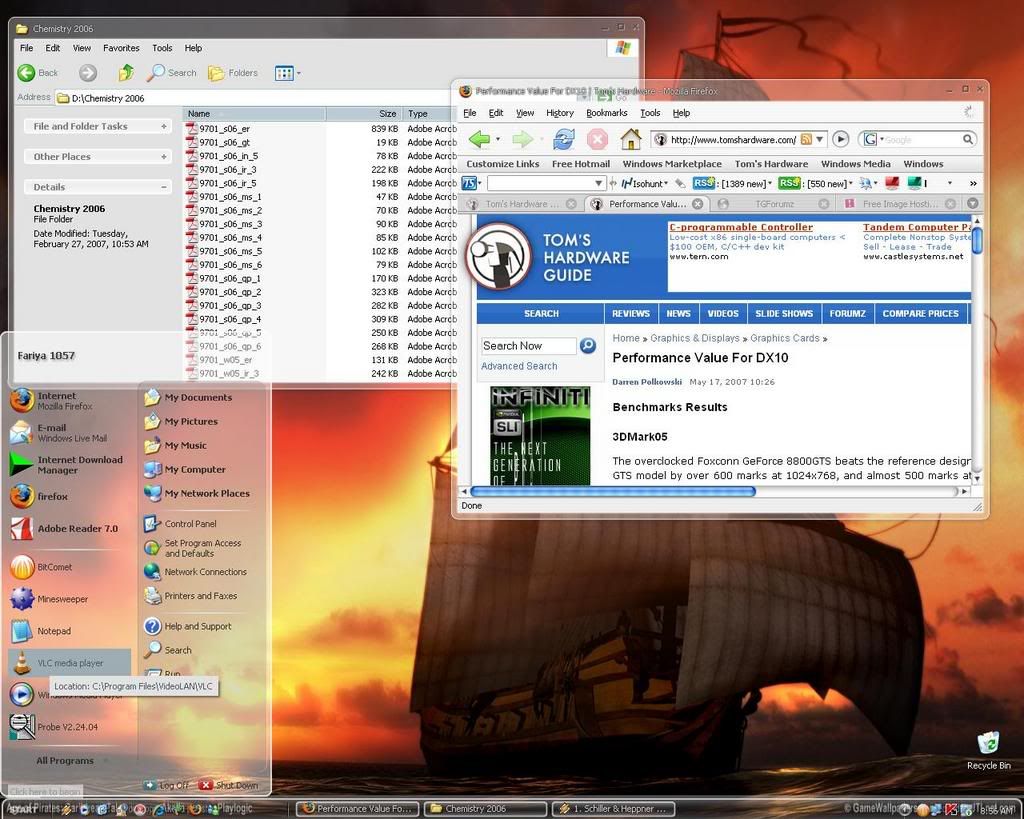Open the Isohunt toolbar dropdown

pos(645,184)
